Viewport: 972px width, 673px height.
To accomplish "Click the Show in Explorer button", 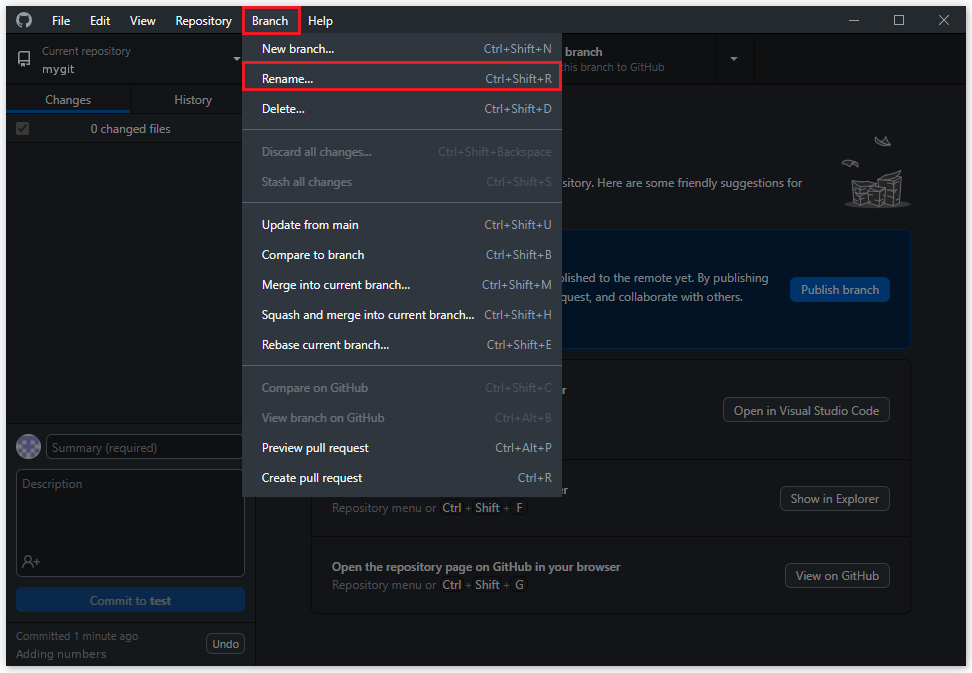I will point(834,498).
